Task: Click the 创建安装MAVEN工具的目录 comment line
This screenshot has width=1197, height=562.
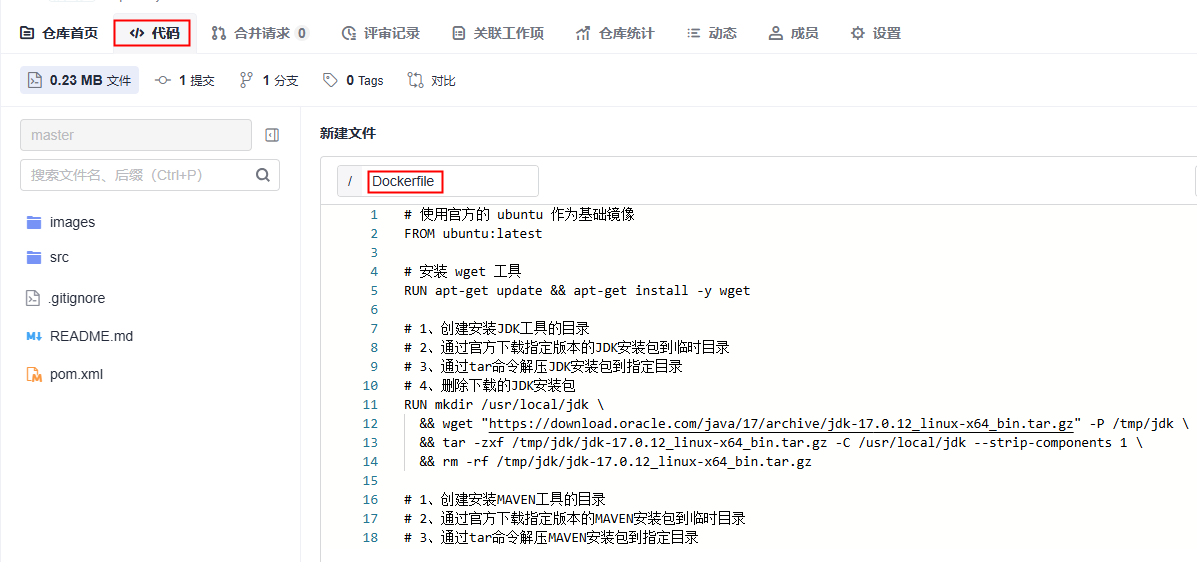Action: [505, 500]
